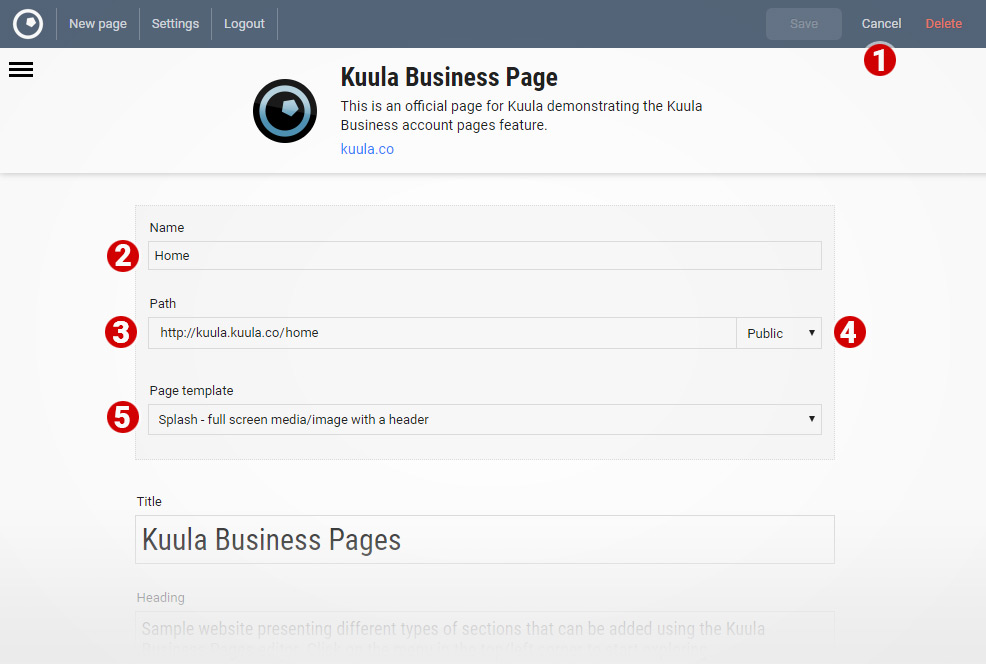Image resolution: width=986 pixels, height=664 pixels.
Task: Click the Kuula Business Page heading
Action: coord(449,77)
